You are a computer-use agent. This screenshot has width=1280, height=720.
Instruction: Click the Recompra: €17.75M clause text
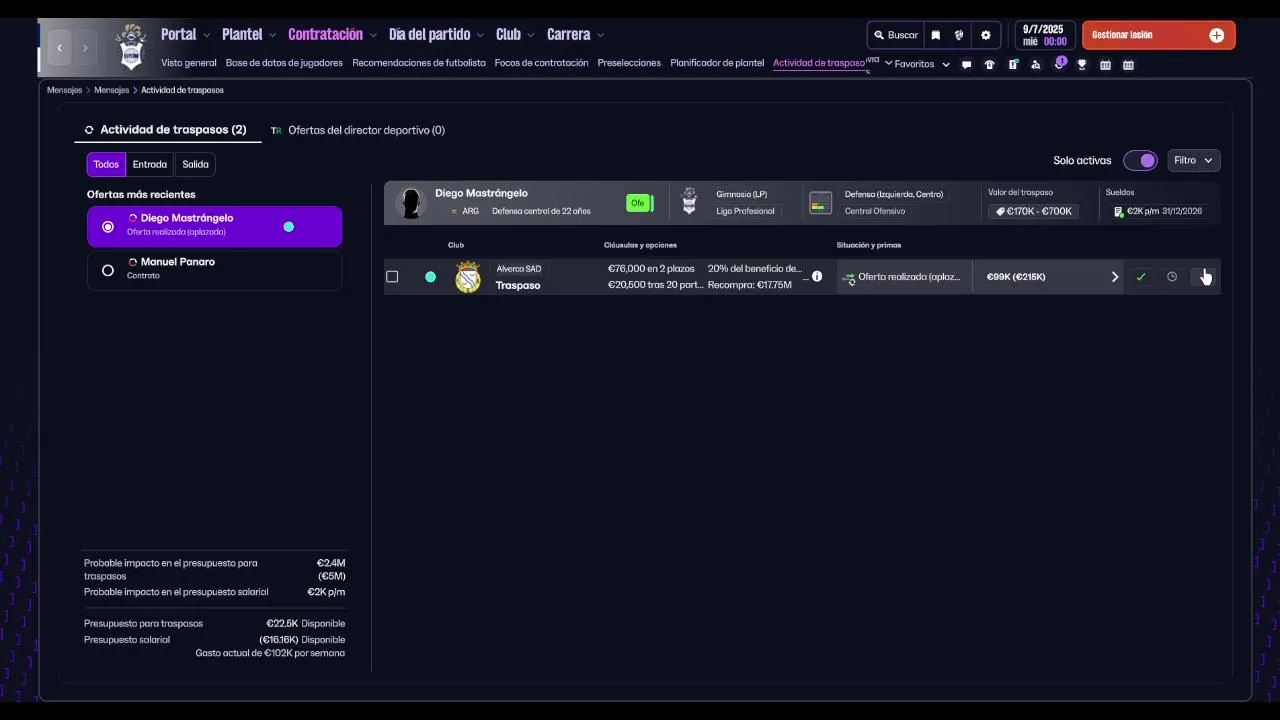tap(749, 285)
